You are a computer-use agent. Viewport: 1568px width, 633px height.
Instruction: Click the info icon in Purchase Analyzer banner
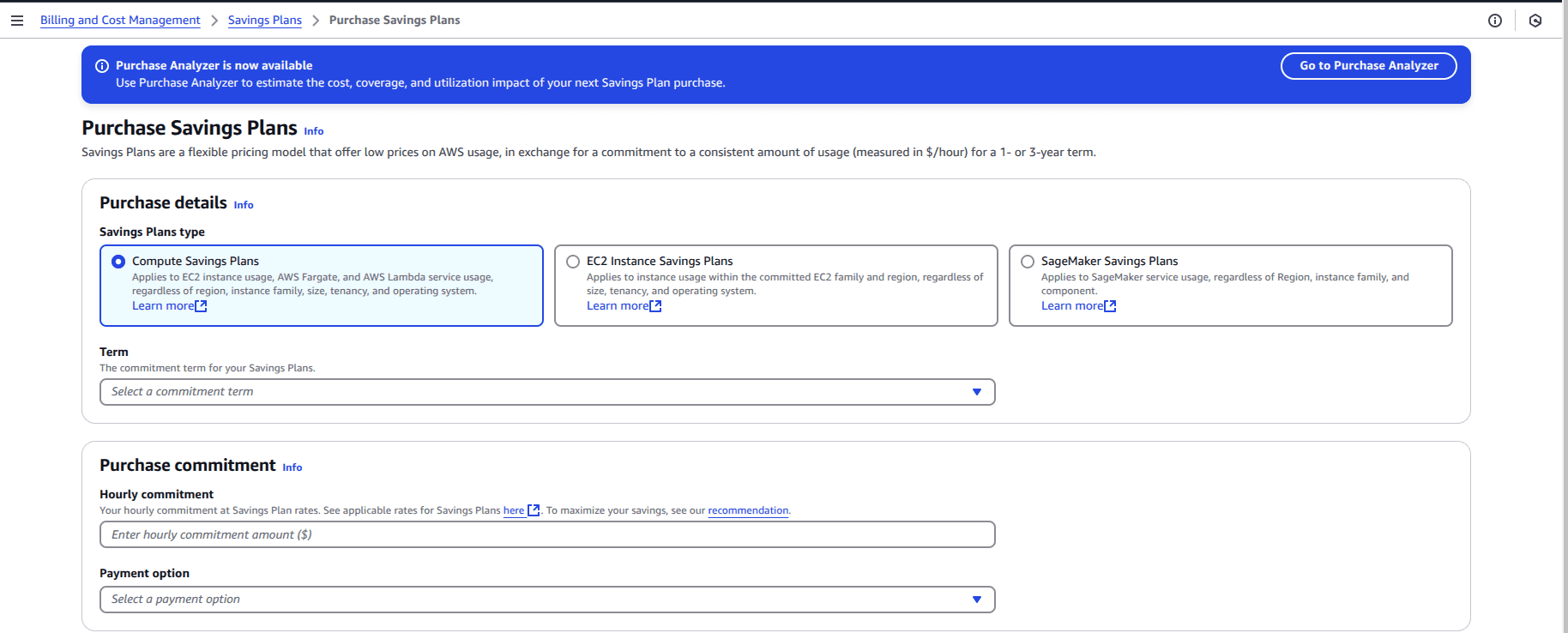point(102,66)
